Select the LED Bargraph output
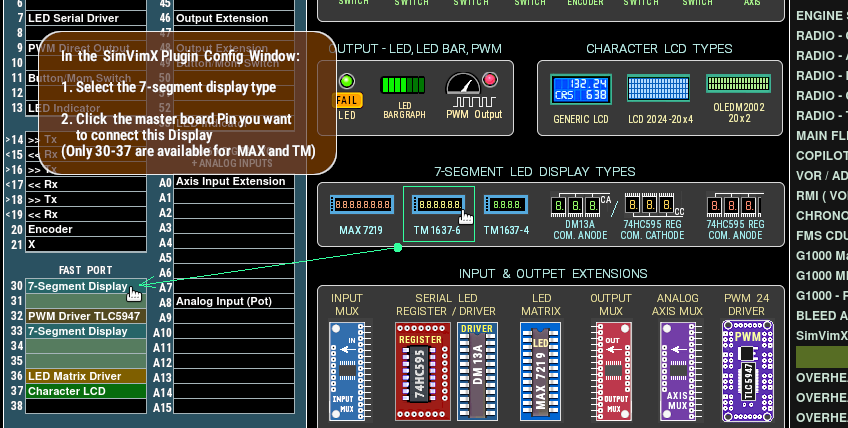 tap(404, 87)
